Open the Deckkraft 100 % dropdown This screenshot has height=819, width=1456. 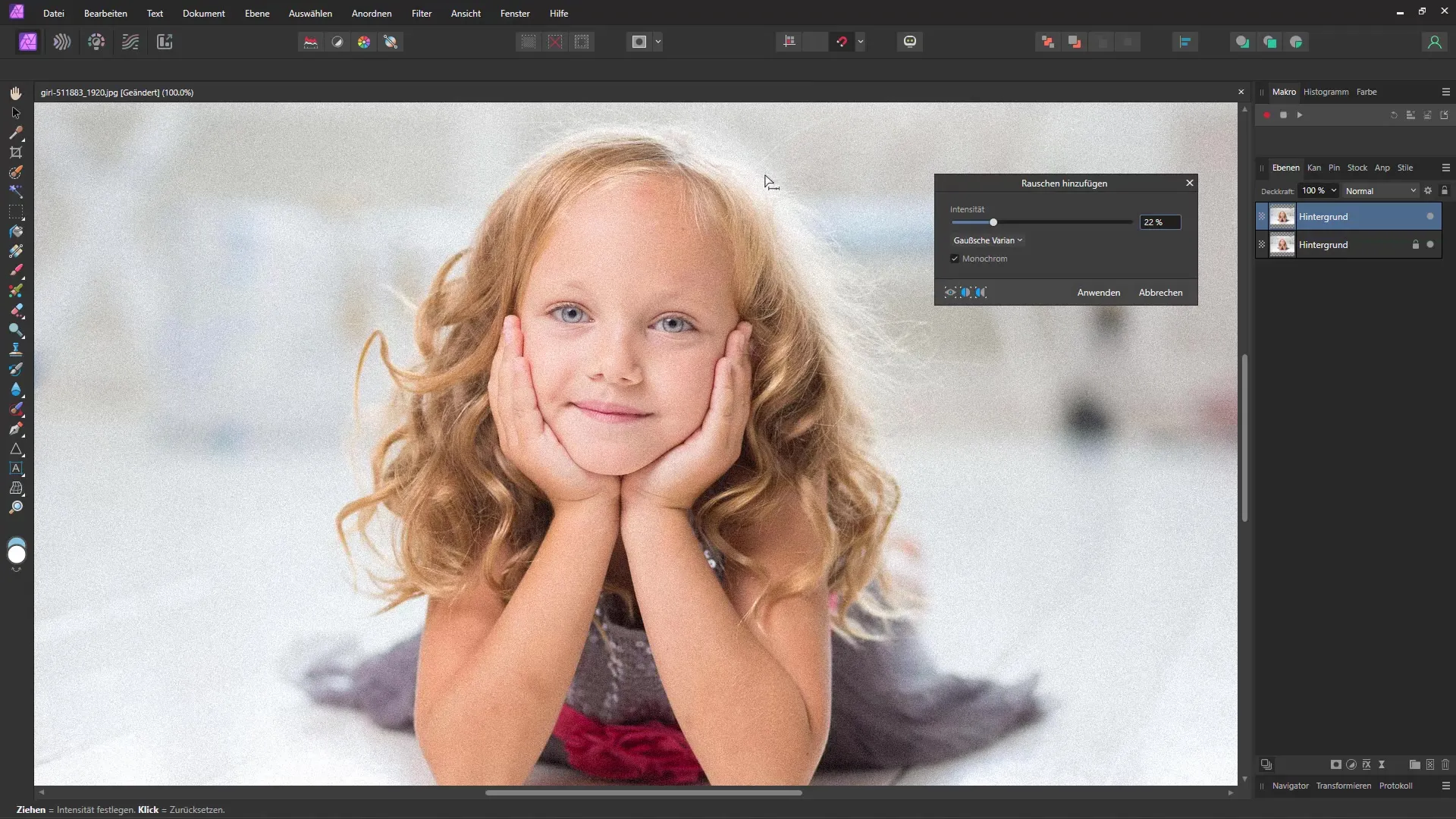point(1319,191)
